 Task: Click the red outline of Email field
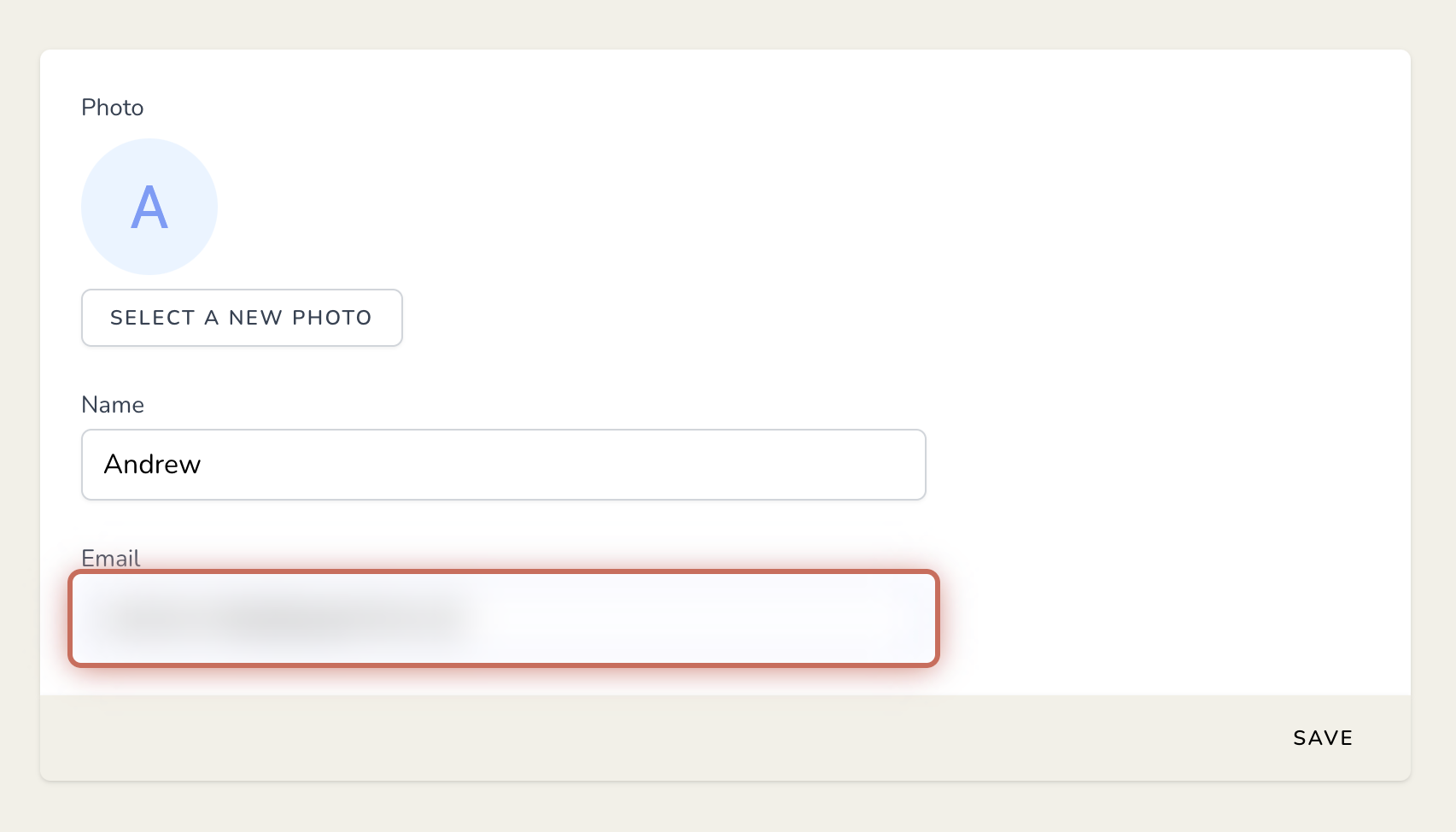[504, 571]
